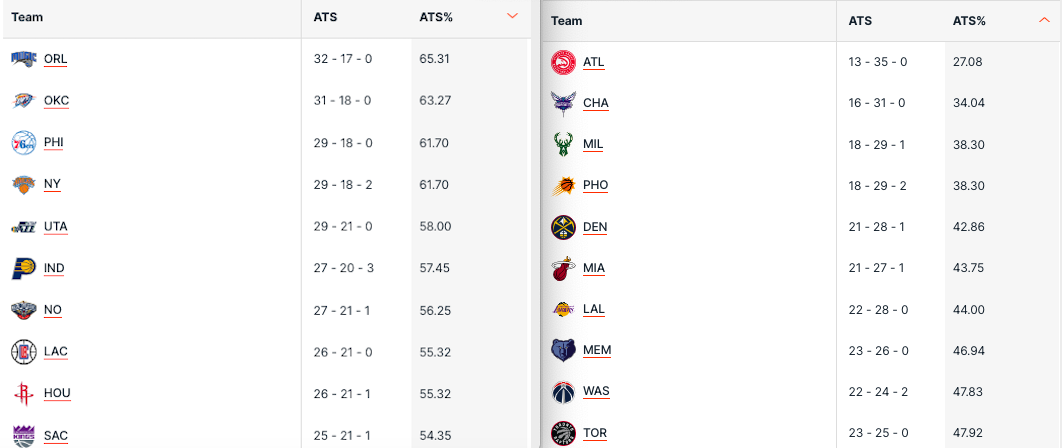Click ORL's 32 - 17 - 0 ATS record
1062x448 pixels.
(342, 59)
